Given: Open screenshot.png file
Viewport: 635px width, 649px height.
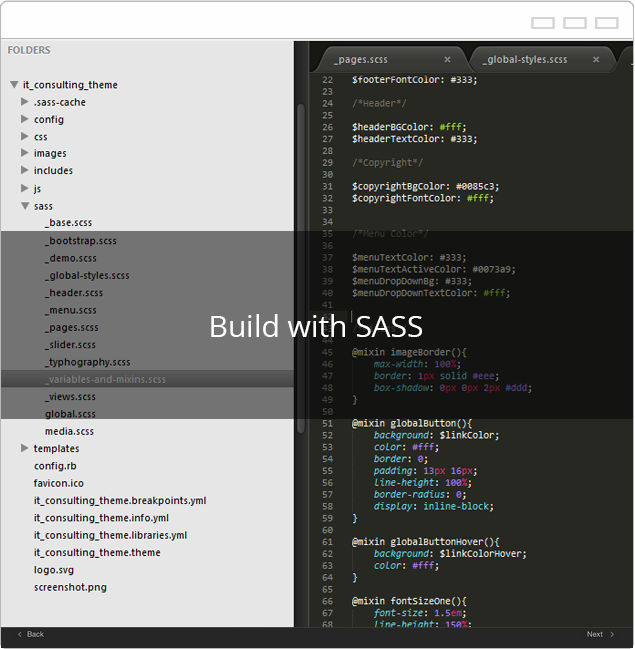Looking at the screenshot, I should point(70,587).
